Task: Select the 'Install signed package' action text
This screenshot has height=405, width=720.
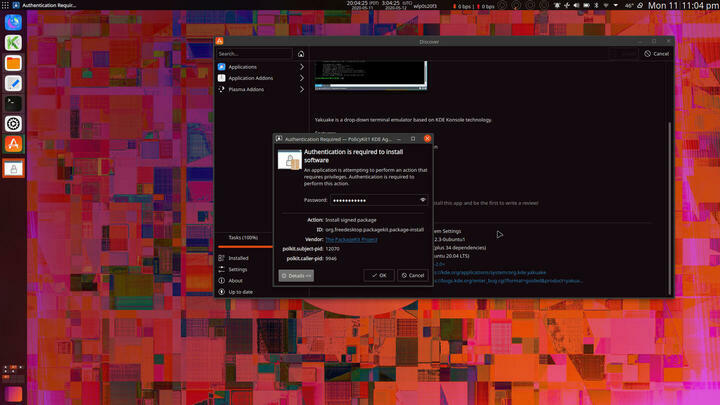Action: point(351,220)
